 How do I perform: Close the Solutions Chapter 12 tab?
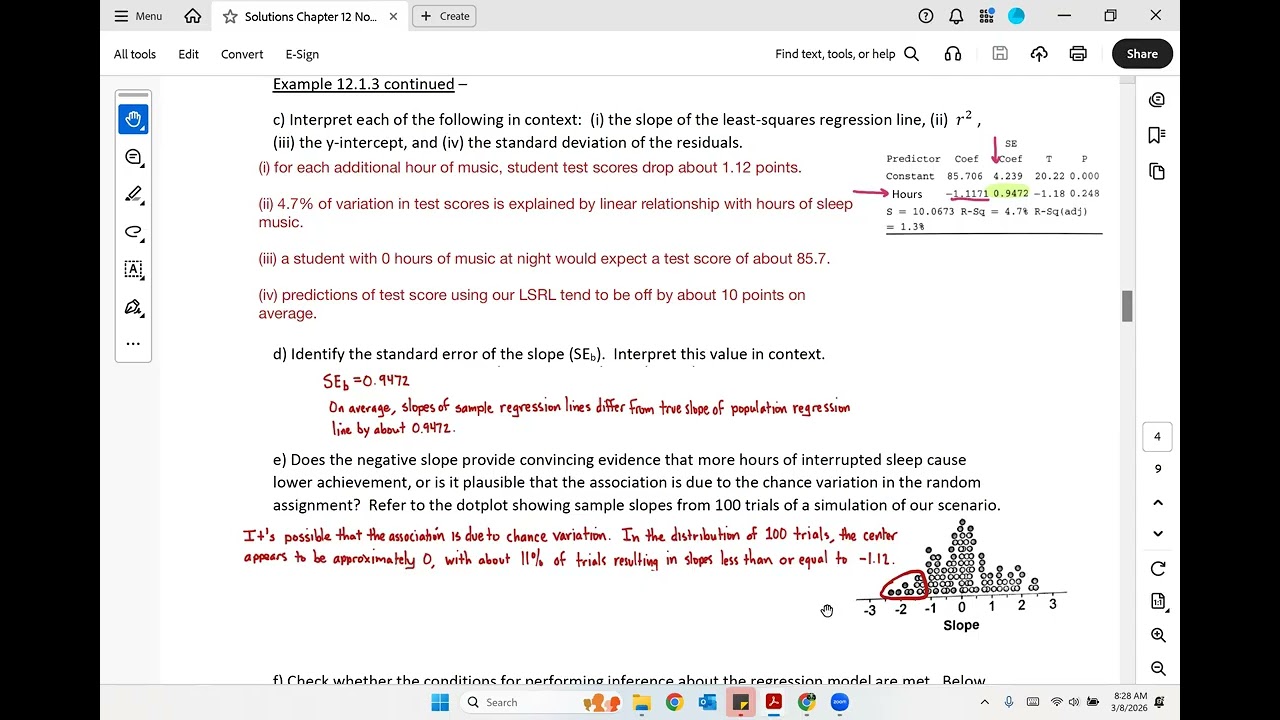coord(394,16)
